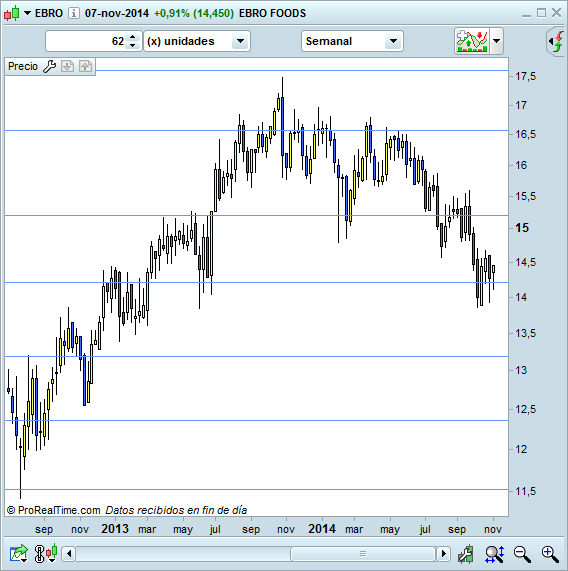Click the Precio panel move-down icon
The width and height of the screenshot is (568, 571).
[67, 66]
